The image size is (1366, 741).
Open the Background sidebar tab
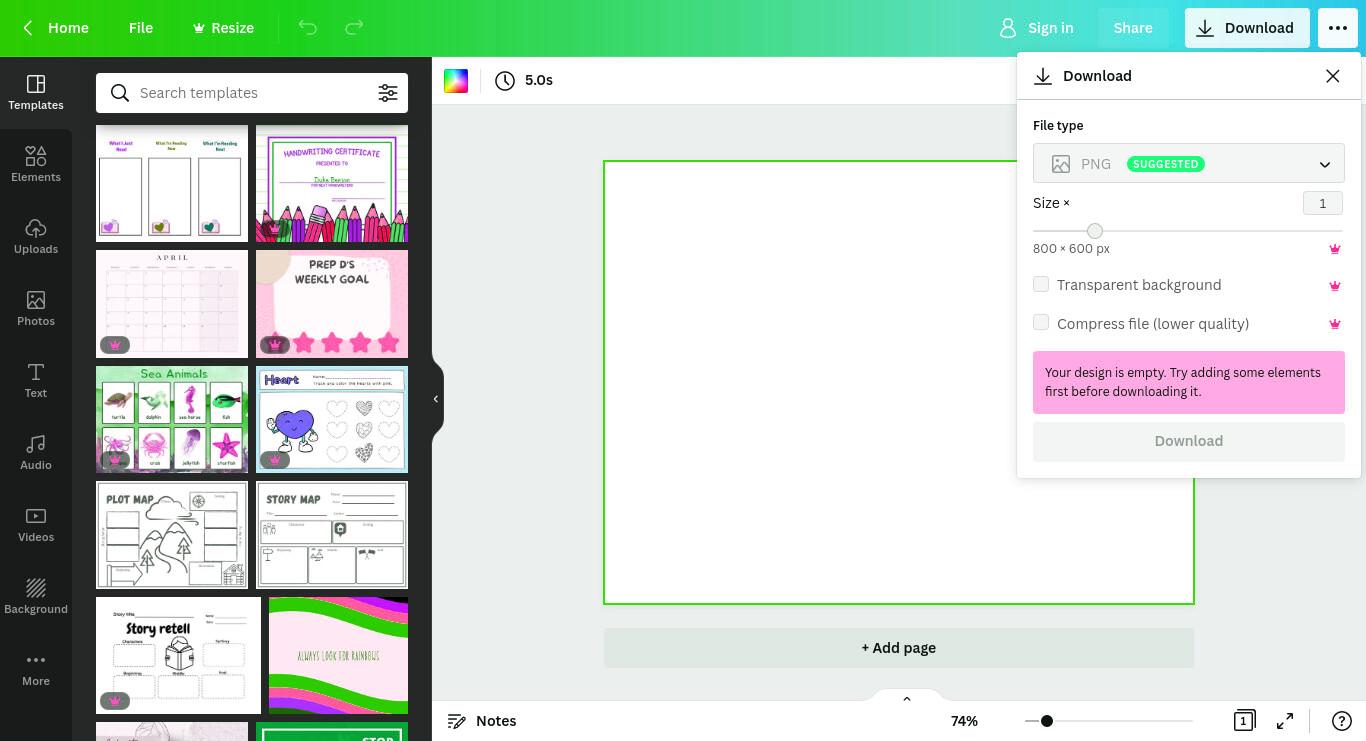[36, 596]
